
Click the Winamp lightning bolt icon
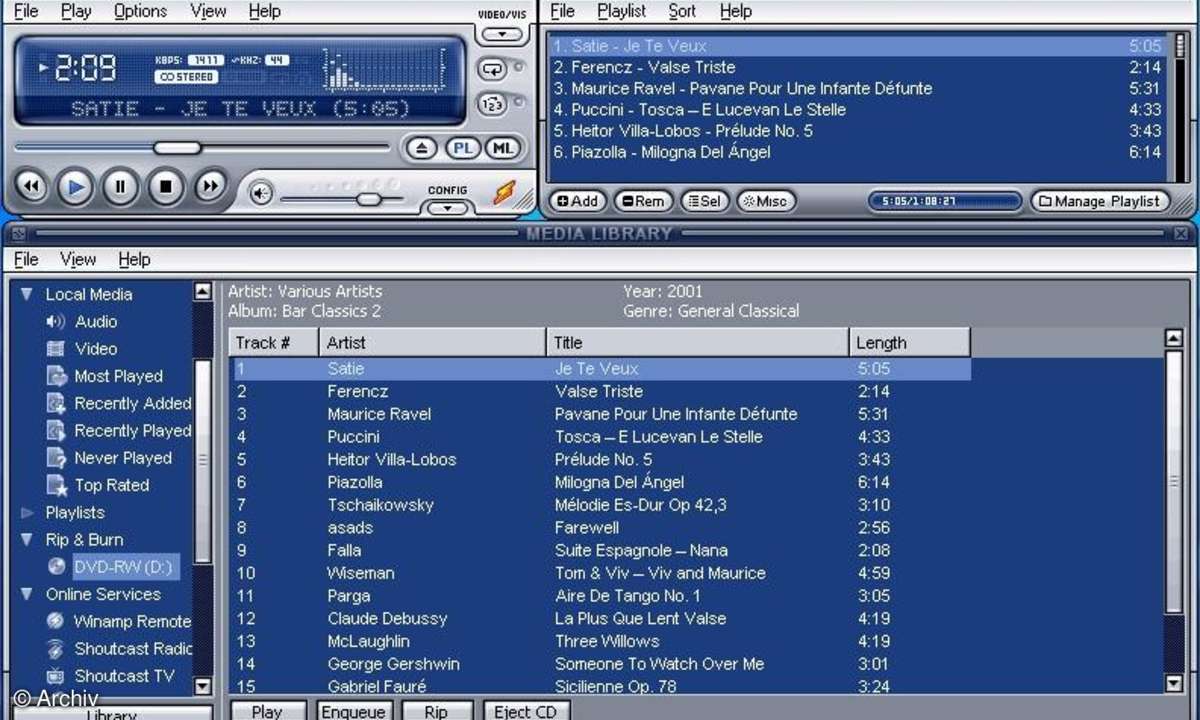(x=505, y=193)
